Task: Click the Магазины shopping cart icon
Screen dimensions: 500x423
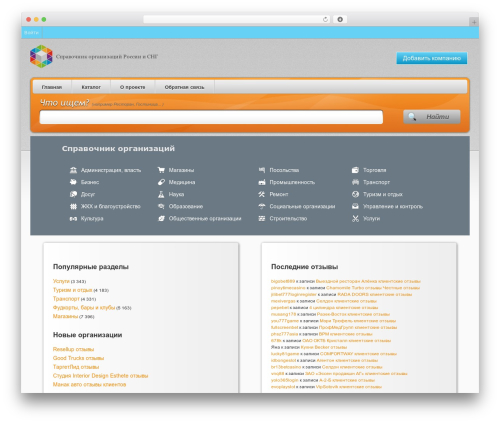Action: point(161,170)
